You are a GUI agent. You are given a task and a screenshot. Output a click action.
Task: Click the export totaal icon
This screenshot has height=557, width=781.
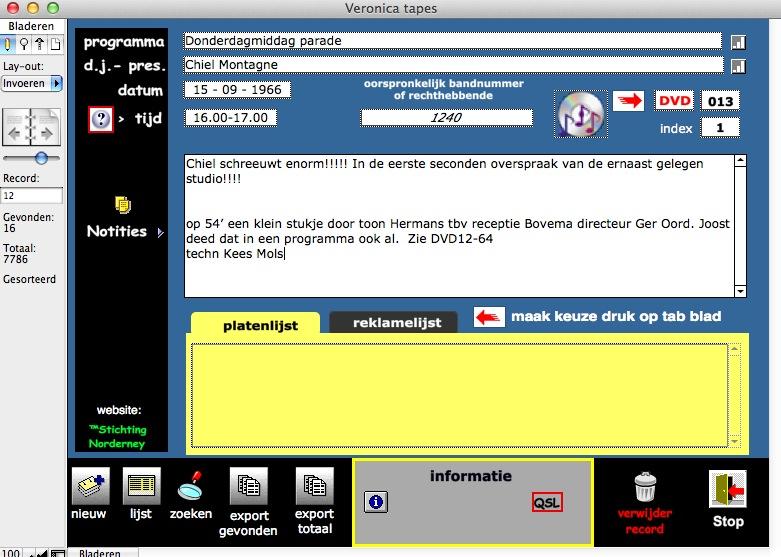click(x=314, y=487)
